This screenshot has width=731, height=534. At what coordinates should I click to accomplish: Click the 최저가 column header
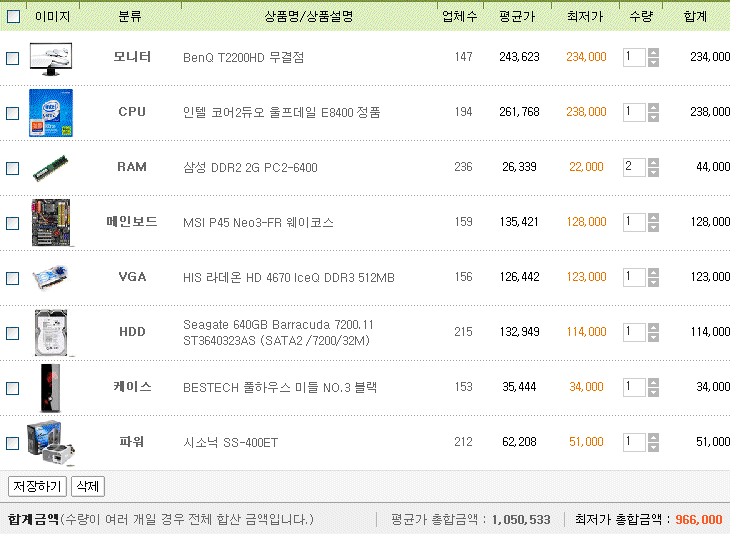[585, 17]
